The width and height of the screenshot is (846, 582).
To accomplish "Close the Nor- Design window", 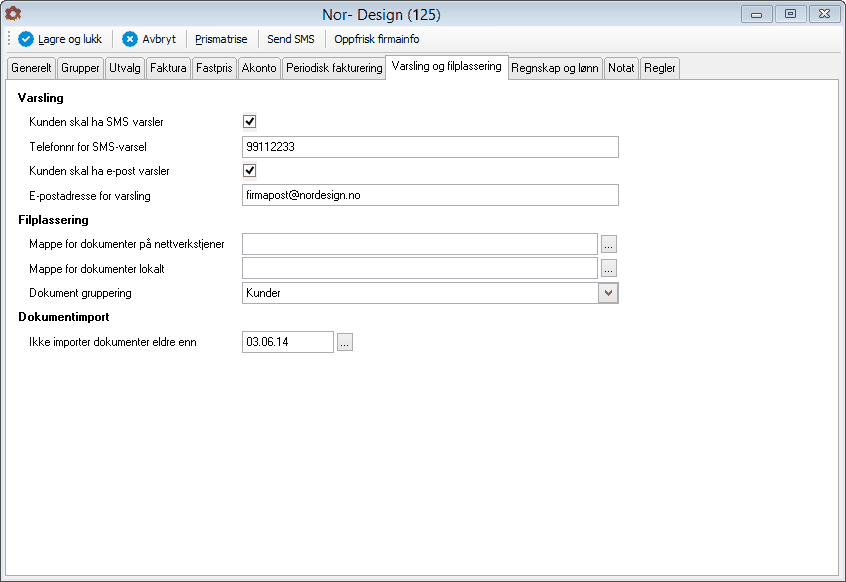I will click(x=824, y=14).
